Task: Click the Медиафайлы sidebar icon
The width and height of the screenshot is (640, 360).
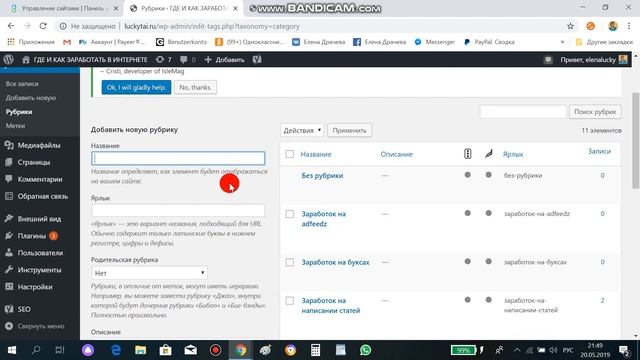Action: (9, 145)
